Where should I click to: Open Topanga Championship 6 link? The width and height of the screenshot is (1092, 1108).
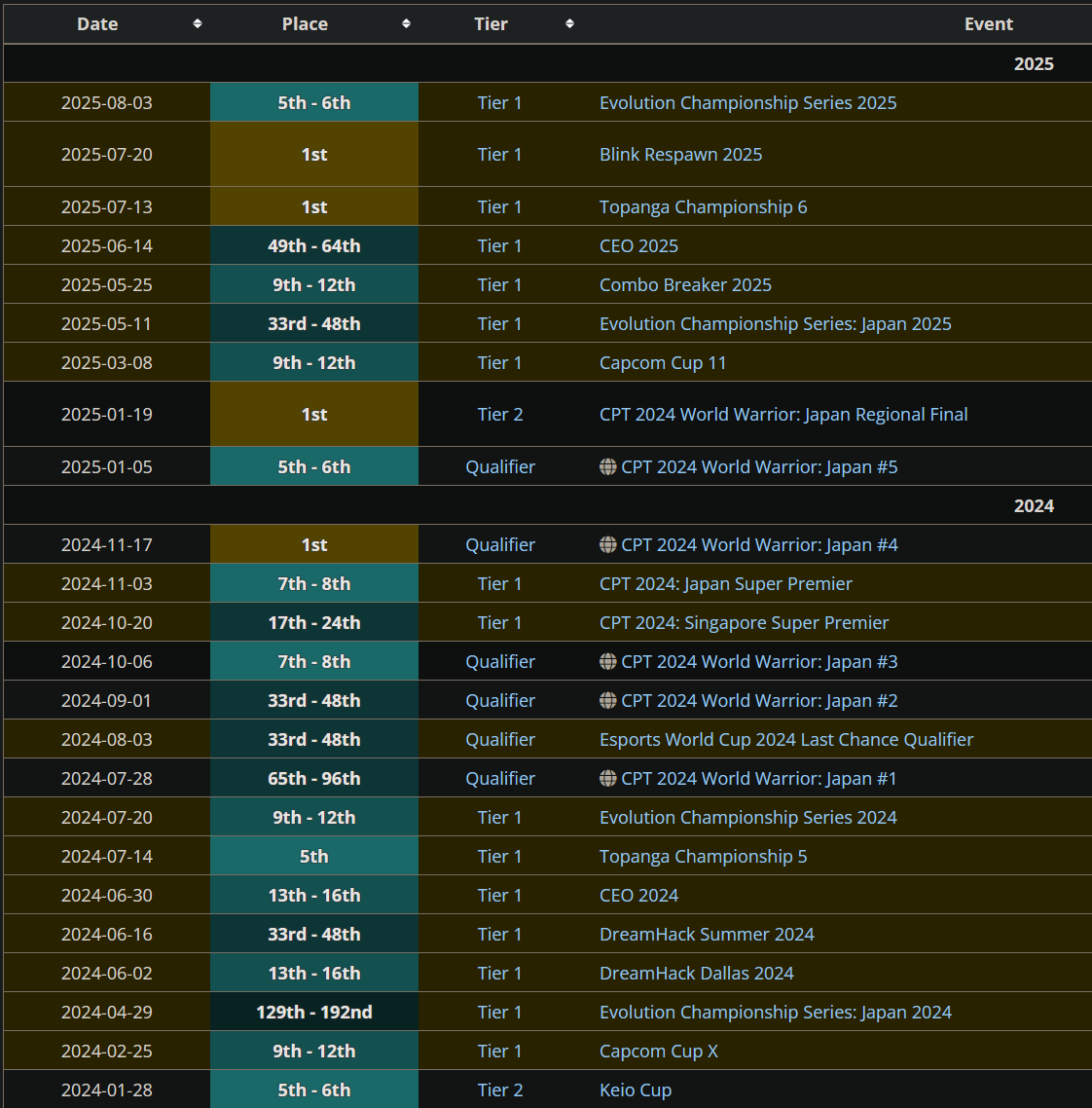tap(704, 207)
